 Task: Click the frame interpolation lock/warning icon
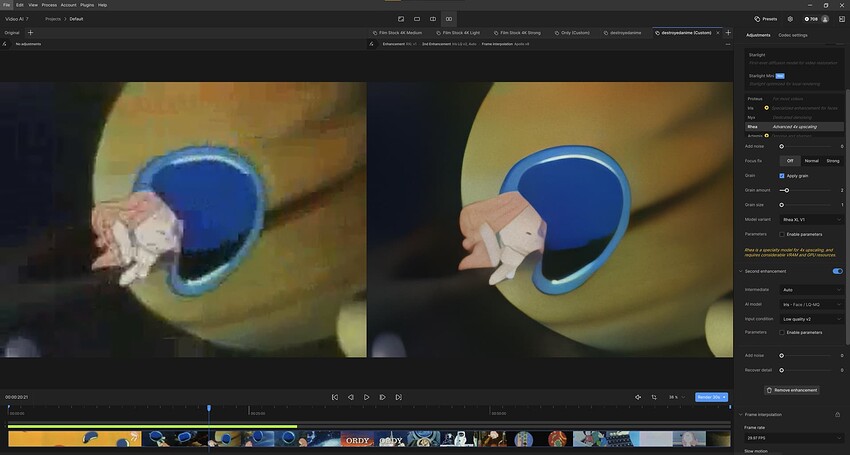[x=838, y=414]
